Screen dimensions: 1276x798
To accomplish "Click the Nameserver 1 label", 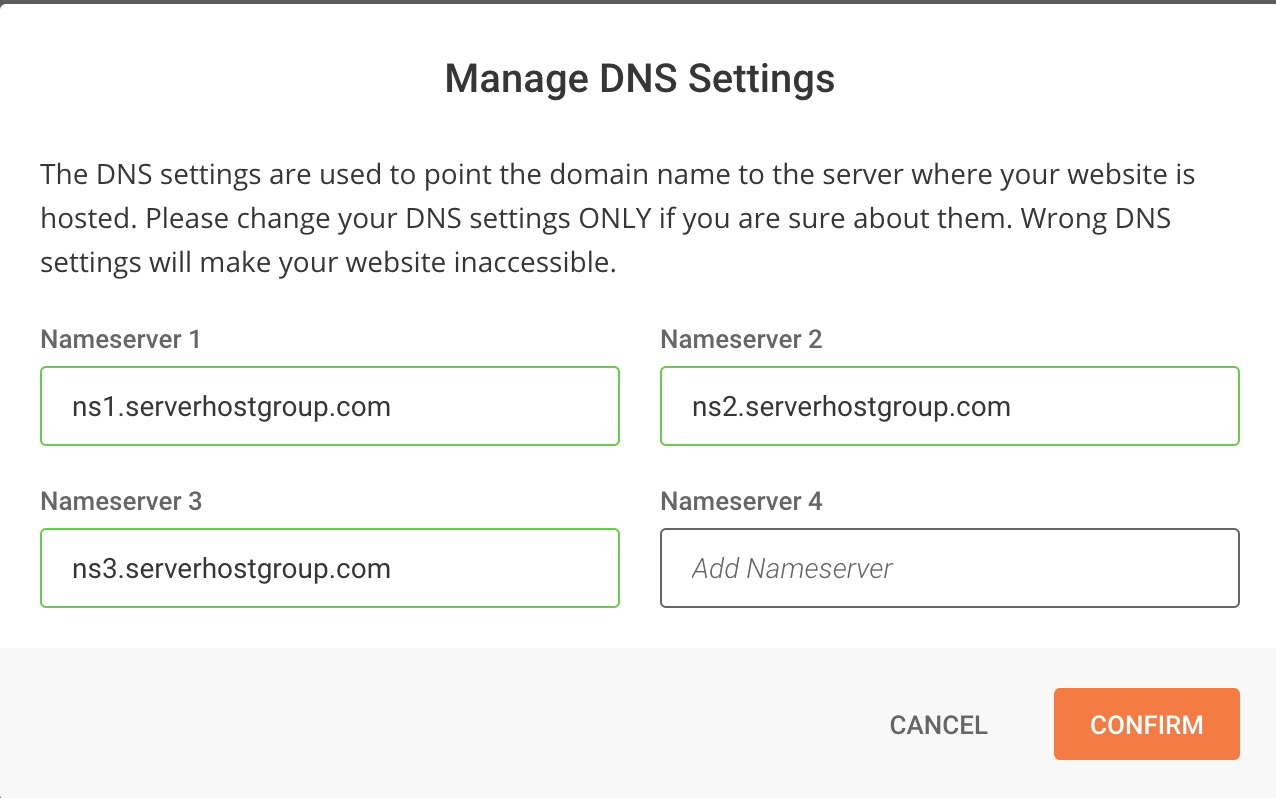I will [120, 339].
